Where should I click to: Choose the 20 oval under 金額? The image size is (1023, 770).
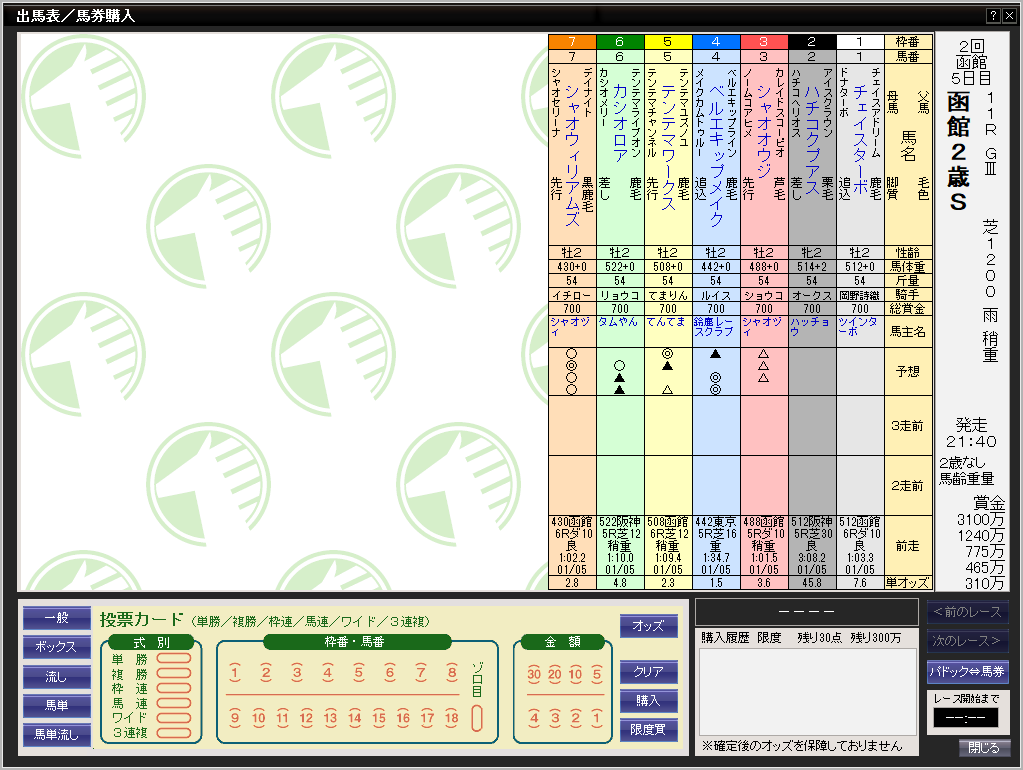pyautogui.click(x=555, y=674)
